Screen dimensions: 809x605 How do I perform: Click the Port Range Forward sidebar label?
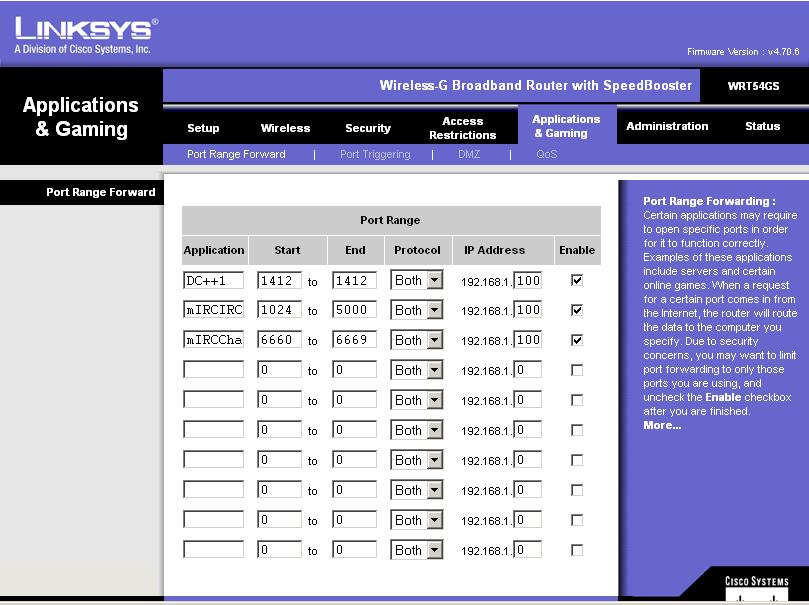coord(101,192)
